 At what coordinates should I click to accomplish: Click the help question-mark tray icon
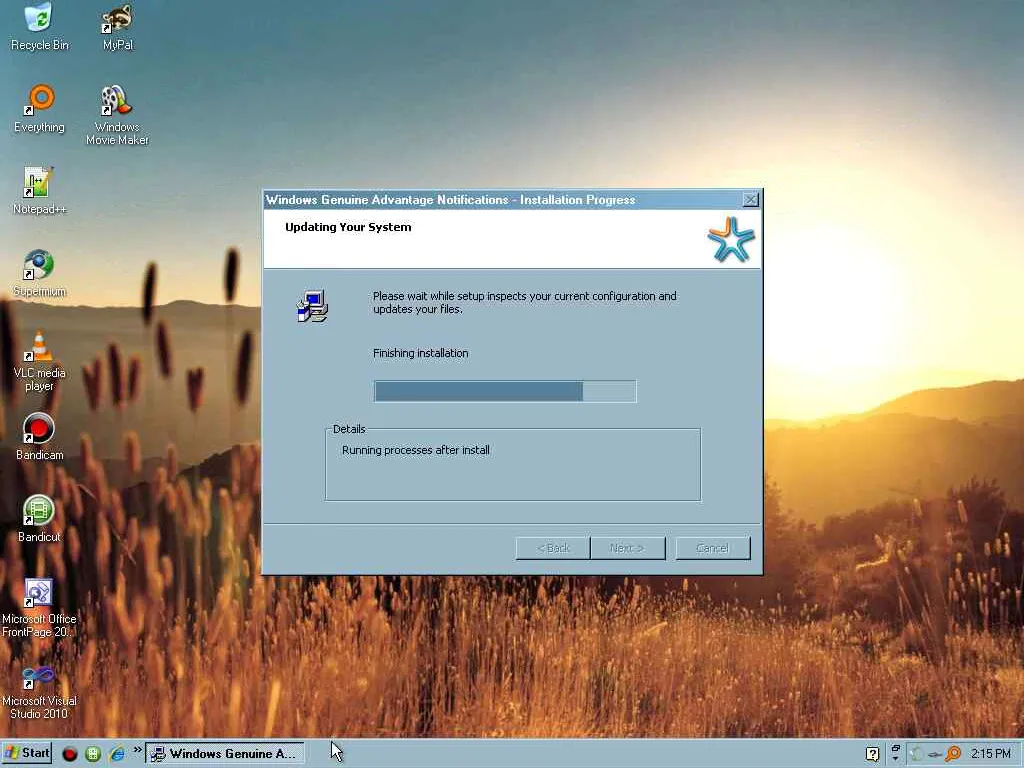click(x=872, y=754)
